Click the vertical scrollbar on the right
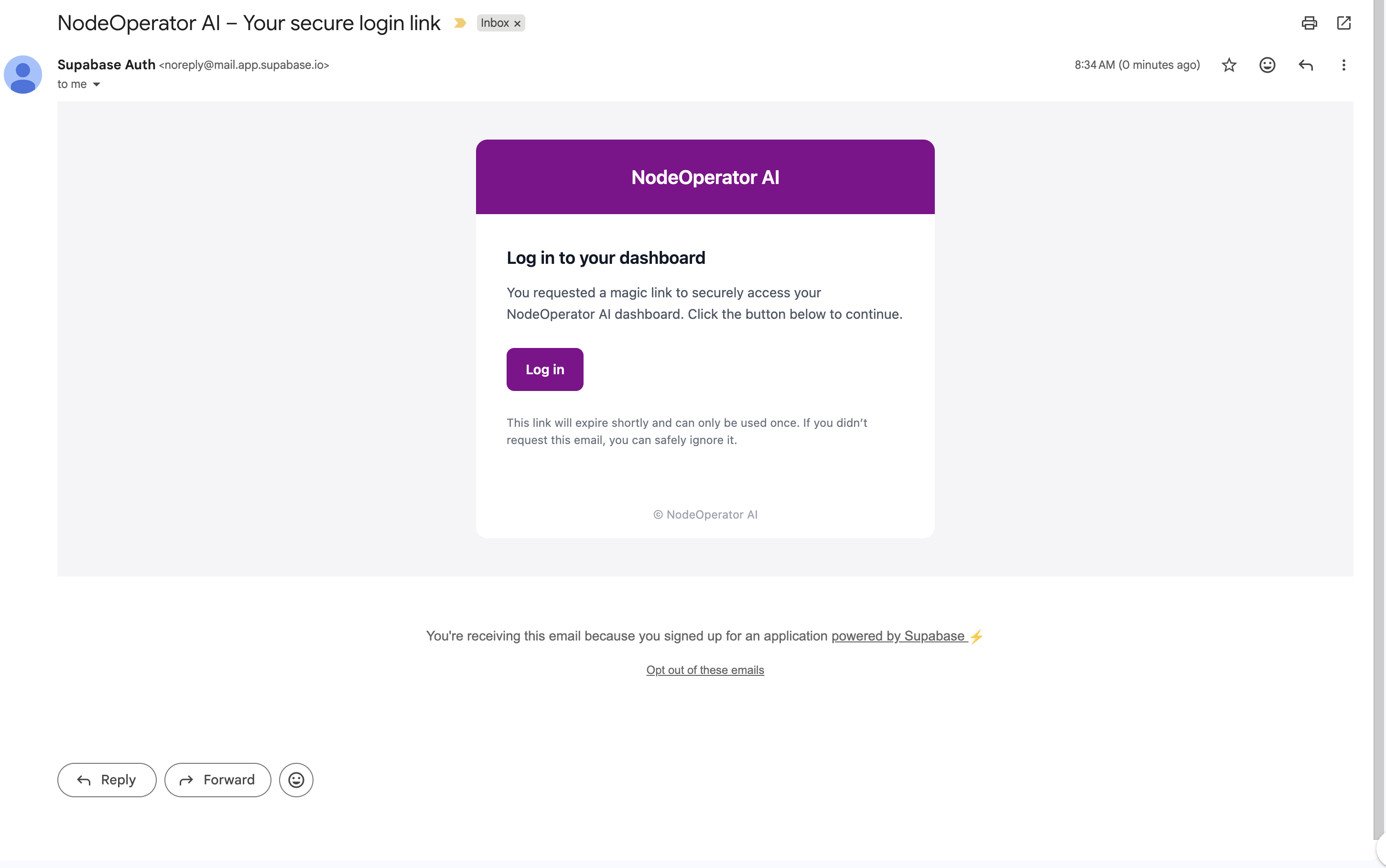1386x868 pixels. click(1379, 402)
